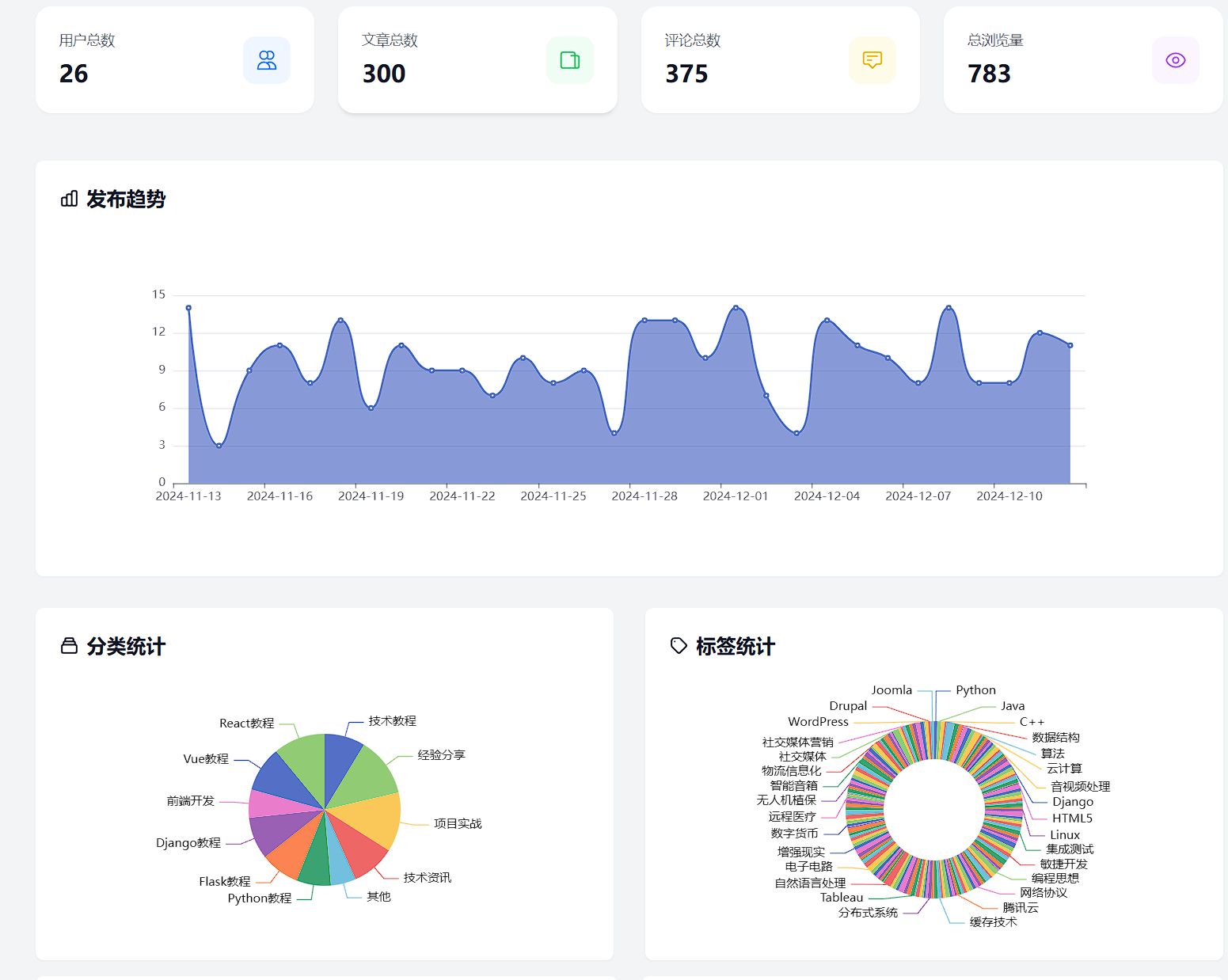Click the 音视频处理 tag label

click(1080, 787)
